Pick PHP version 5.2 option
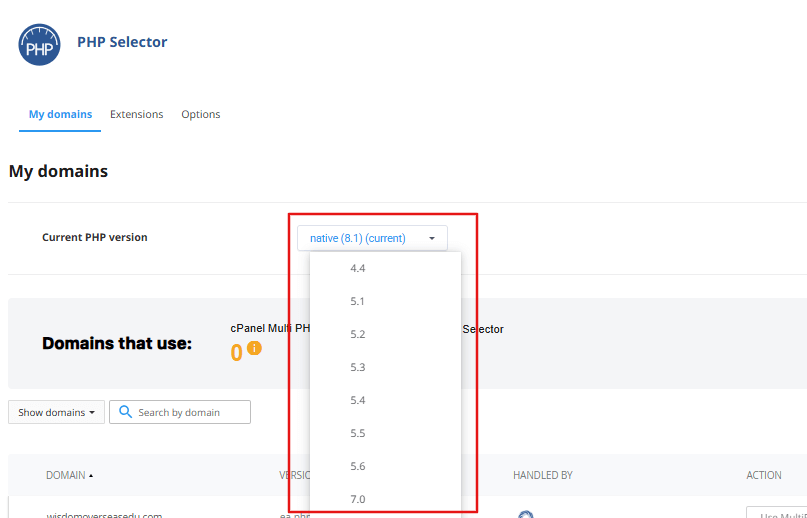This screenshot has width=807, height=518. 358,334
